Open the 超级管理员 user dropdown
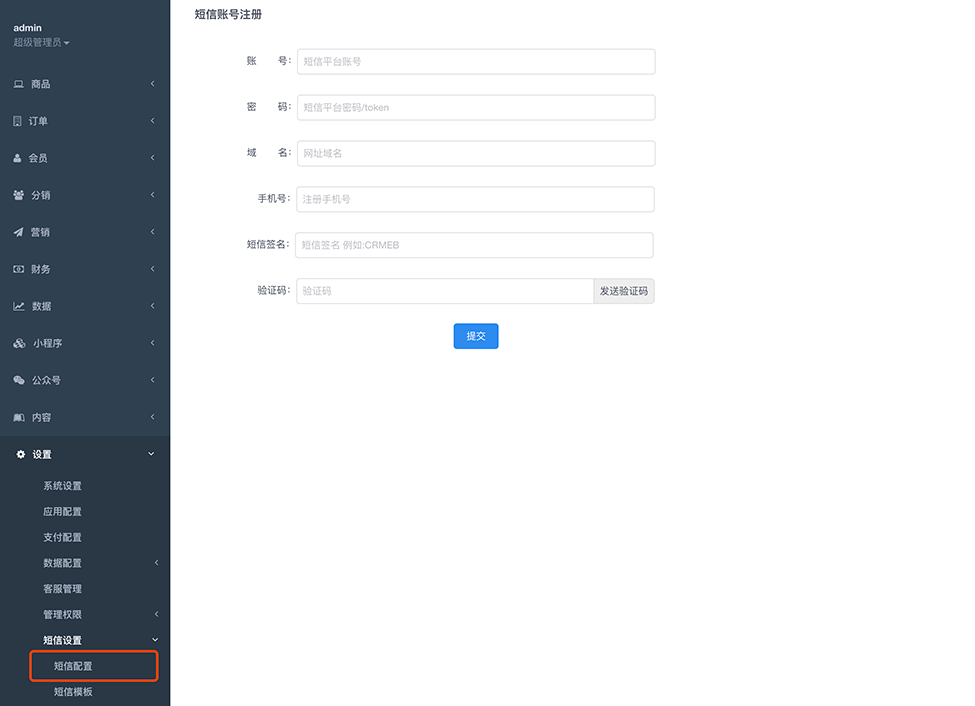This screenshot has width=975, height=706. click(41, 42)
